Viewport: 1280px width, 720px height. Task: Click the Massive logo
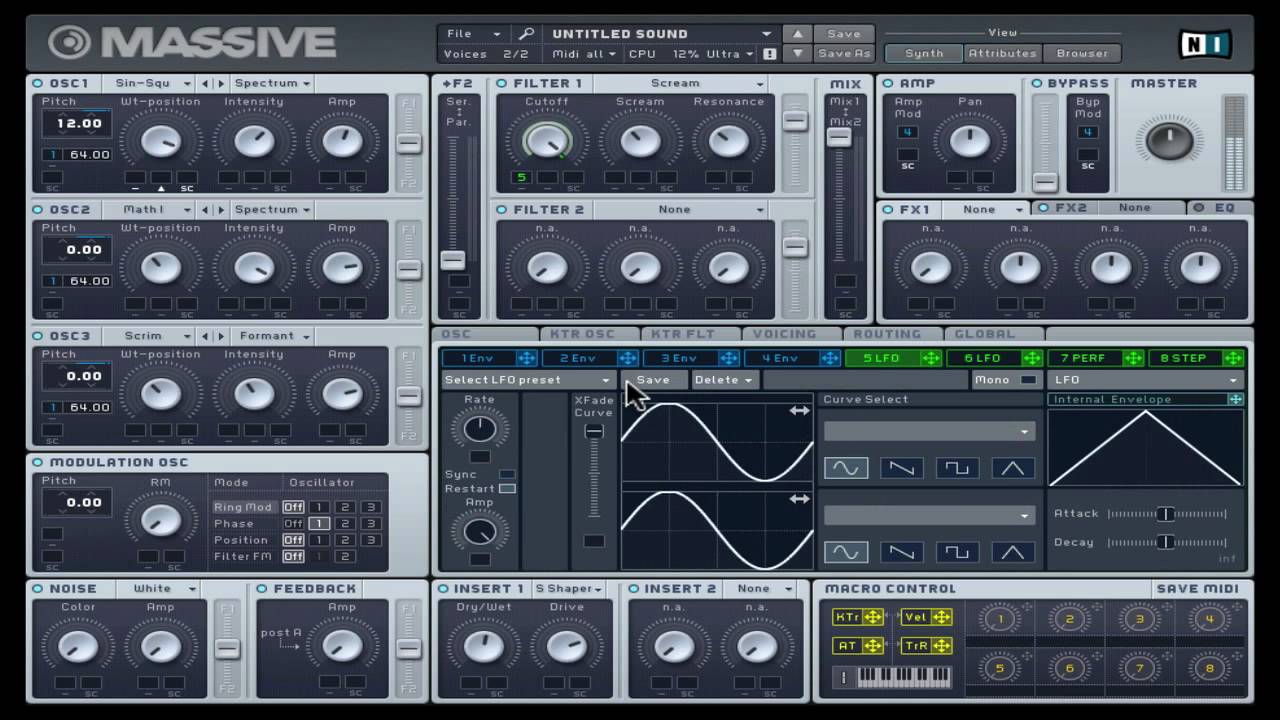[192, 42]
